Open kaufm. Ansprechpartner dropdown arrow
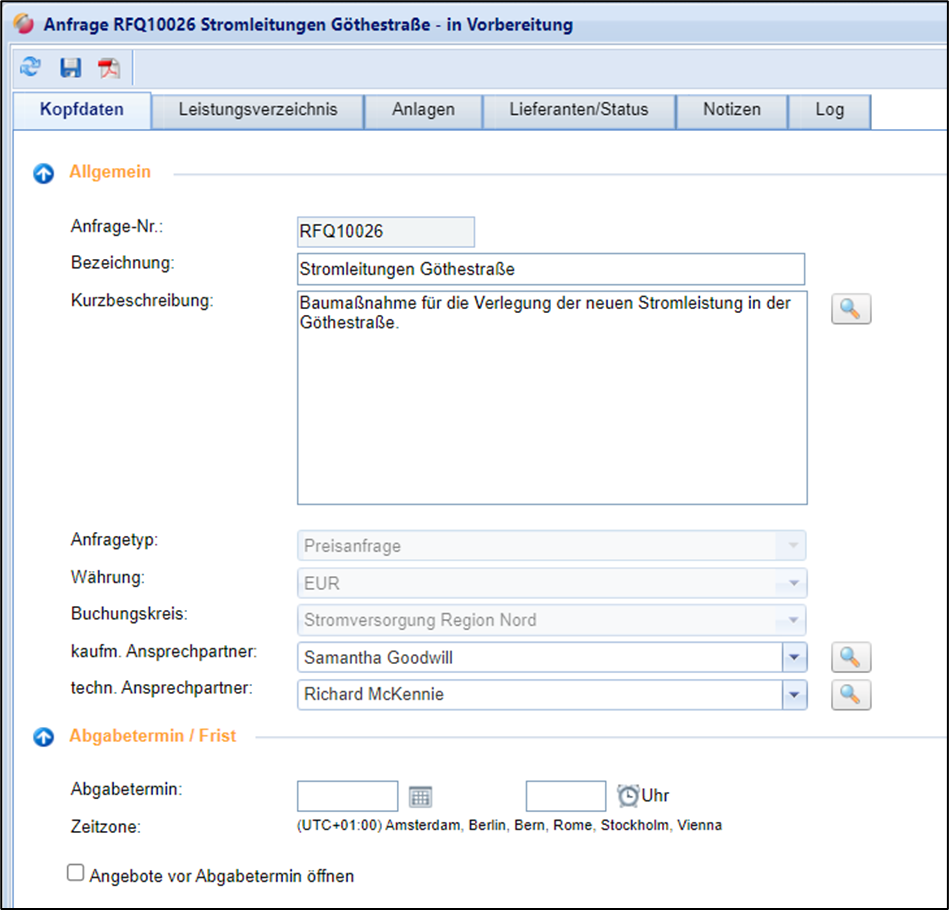 [x=794, y=657]
